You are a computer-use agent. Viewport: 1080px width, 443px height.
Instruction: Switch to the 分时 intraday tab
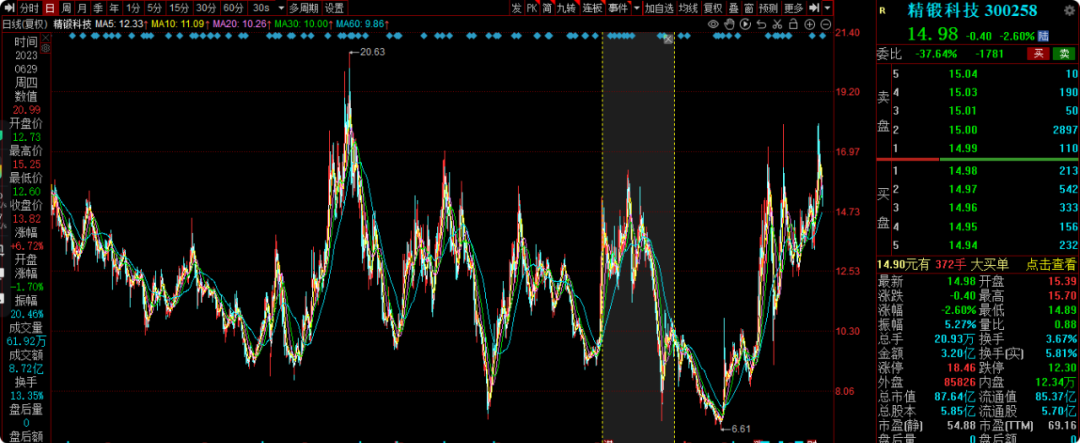tap(28, 8)
